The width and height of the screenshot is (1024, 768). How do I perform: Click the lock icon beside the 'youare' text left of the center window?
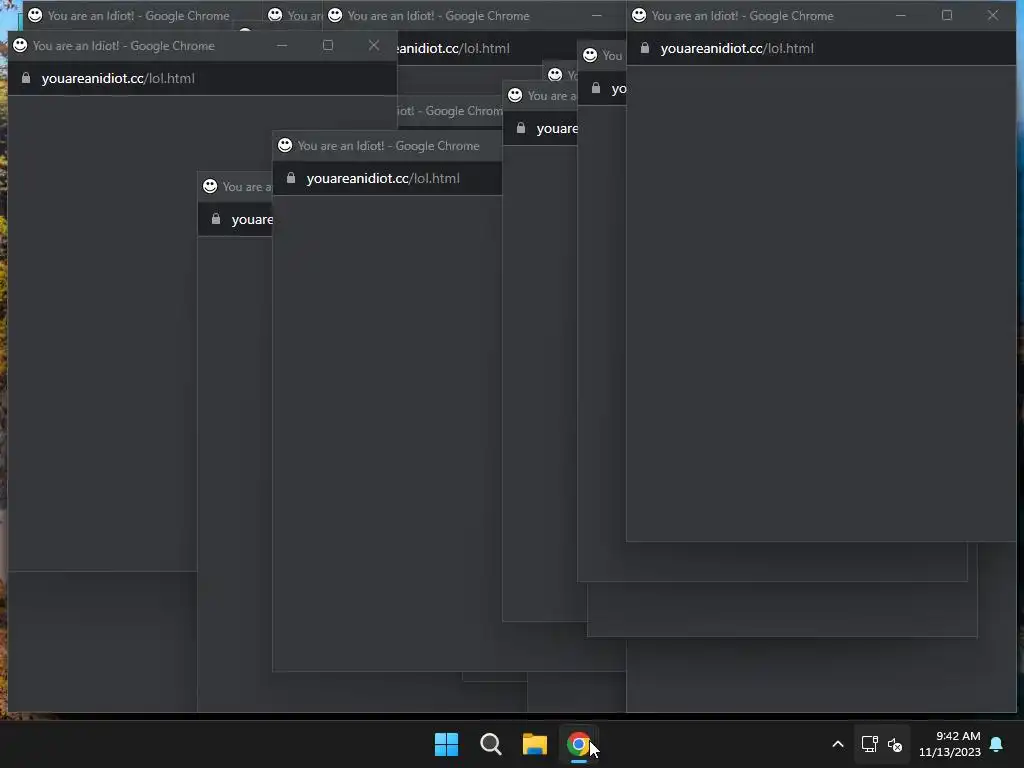(216, 219)
